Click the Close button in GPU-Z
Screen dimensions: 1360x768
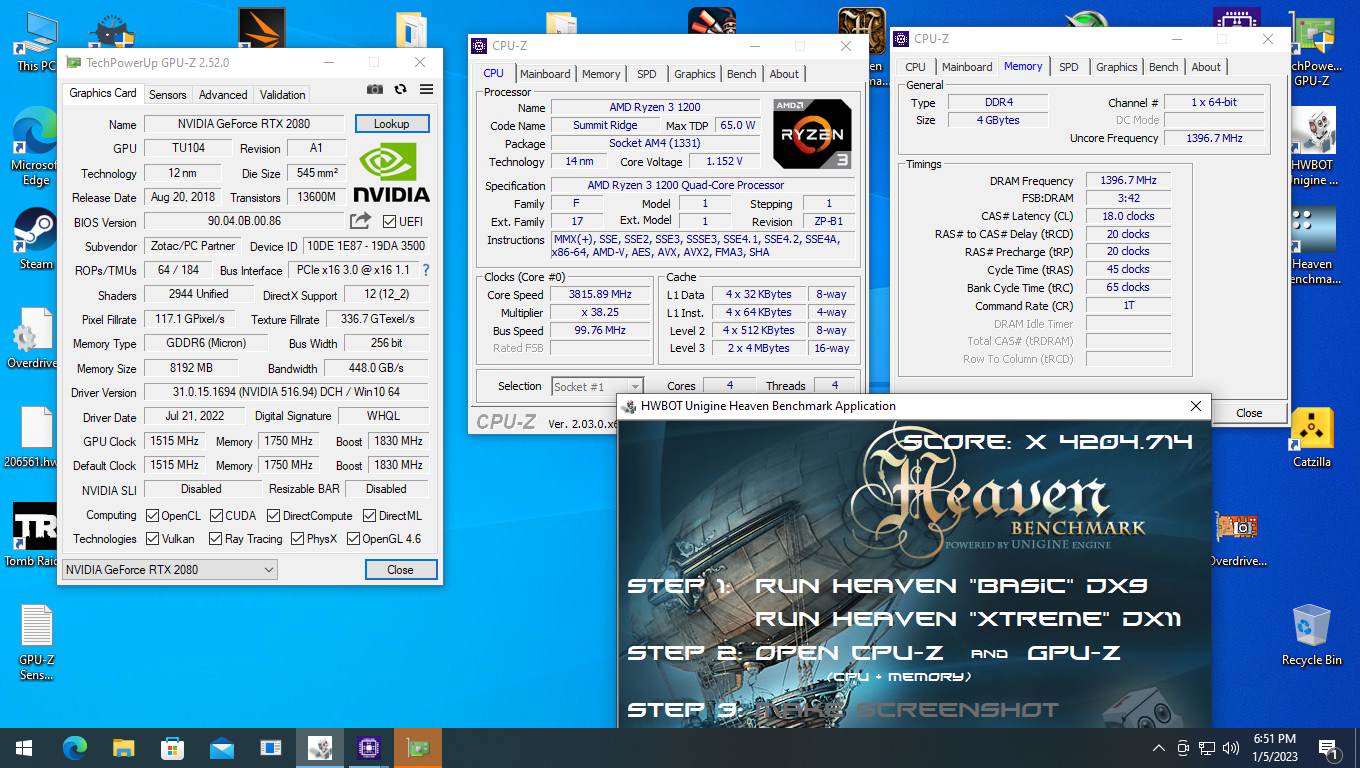(400, 570)
